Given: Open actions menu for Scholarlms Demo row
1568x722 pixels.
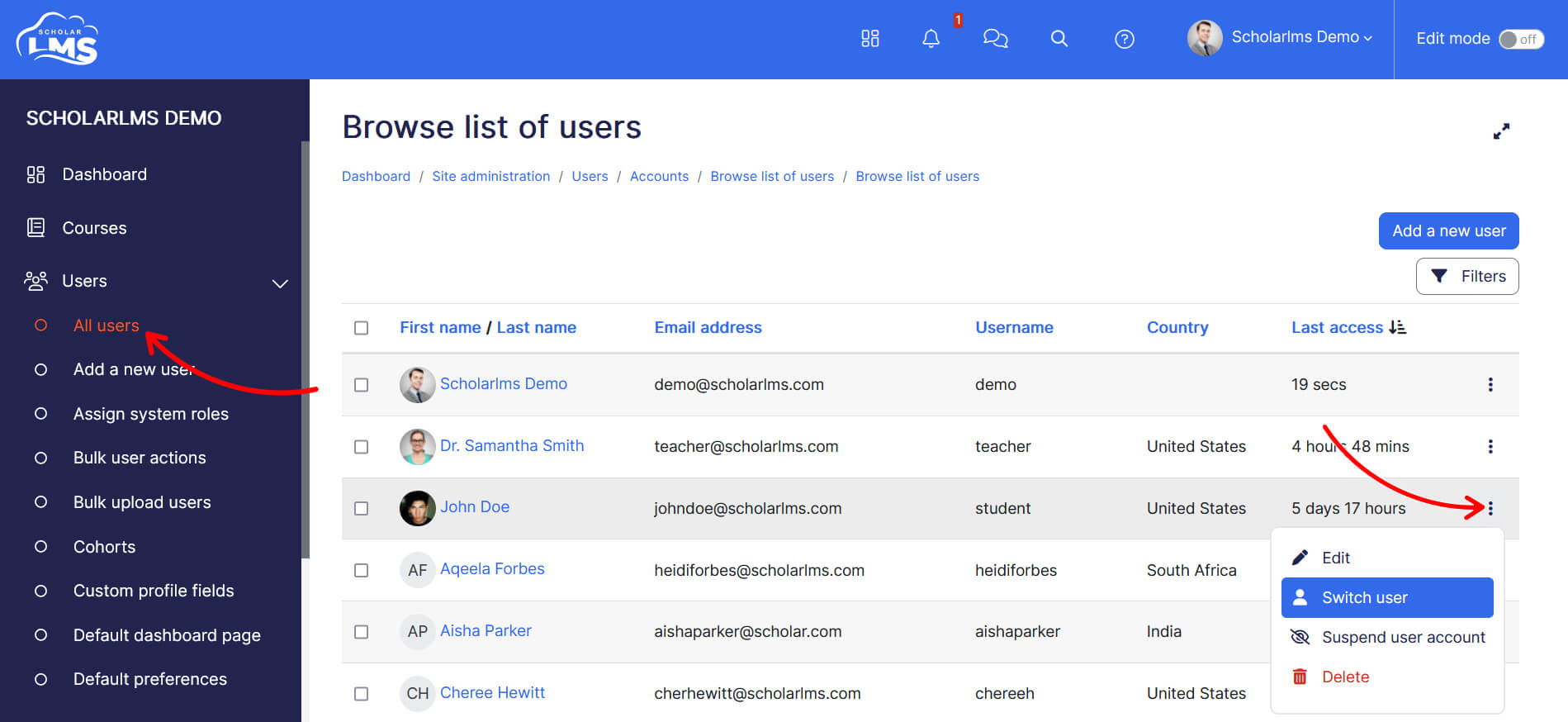Looking at the screenshot, I should coord(1490,384).
